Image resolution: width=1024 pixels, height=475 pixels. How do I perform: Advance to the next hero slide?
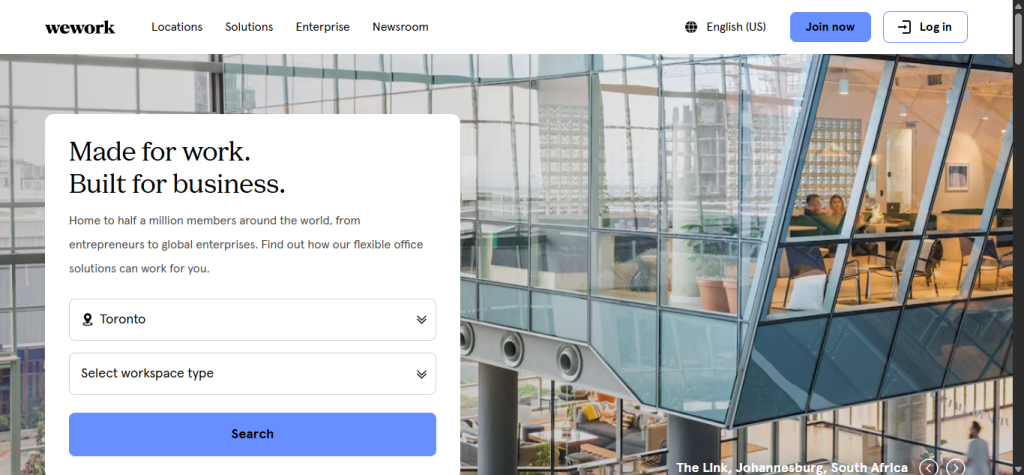(956, 467)
